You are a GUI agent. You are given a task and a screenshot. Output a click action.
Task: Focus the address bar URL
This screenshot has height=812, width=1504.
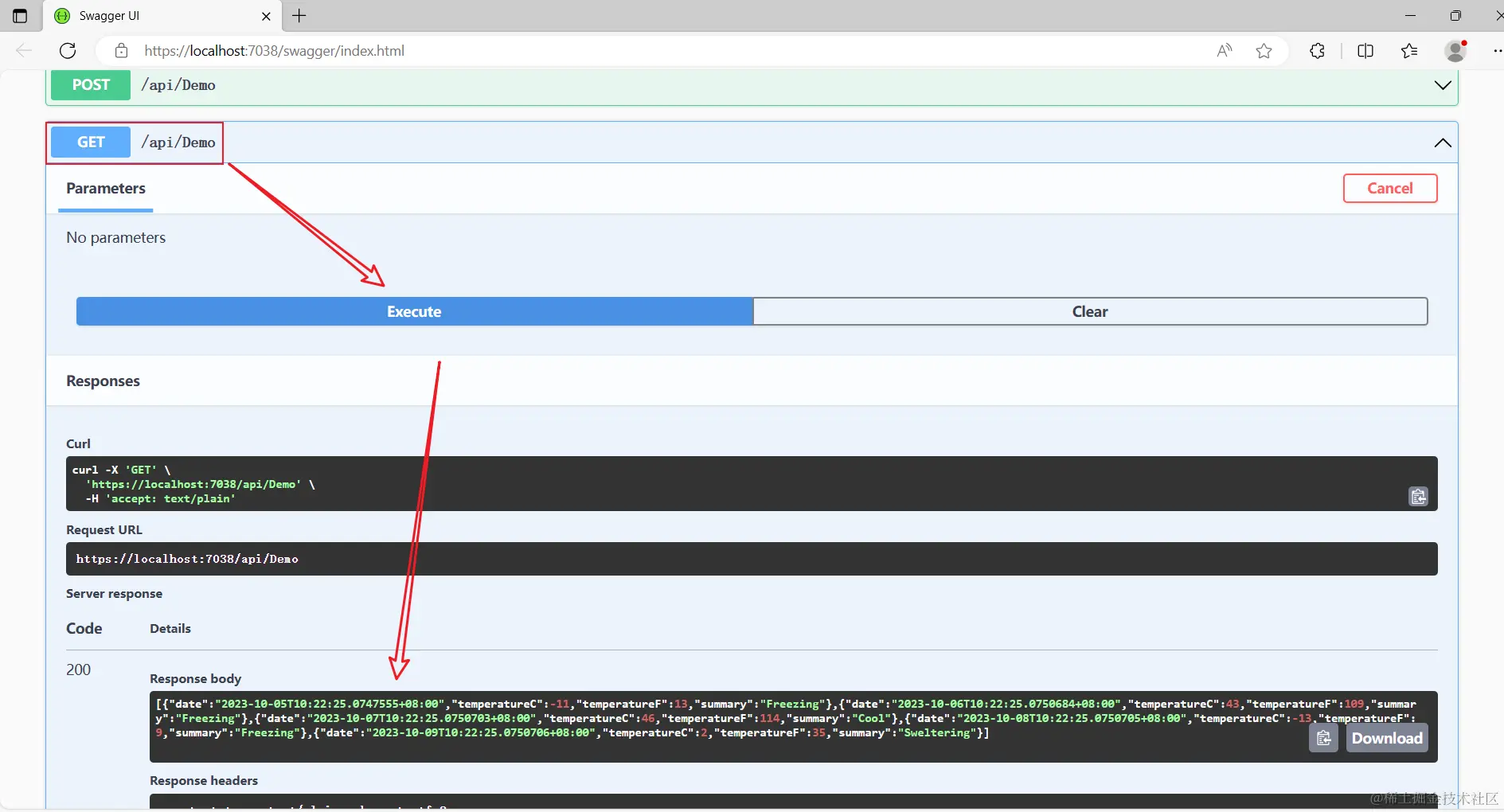(274, 51)
